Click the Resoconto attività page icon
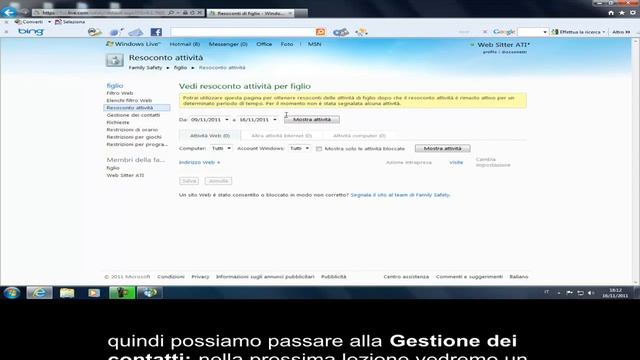The image size is (640, 360). pyautogui.click(x=114, y=60)
